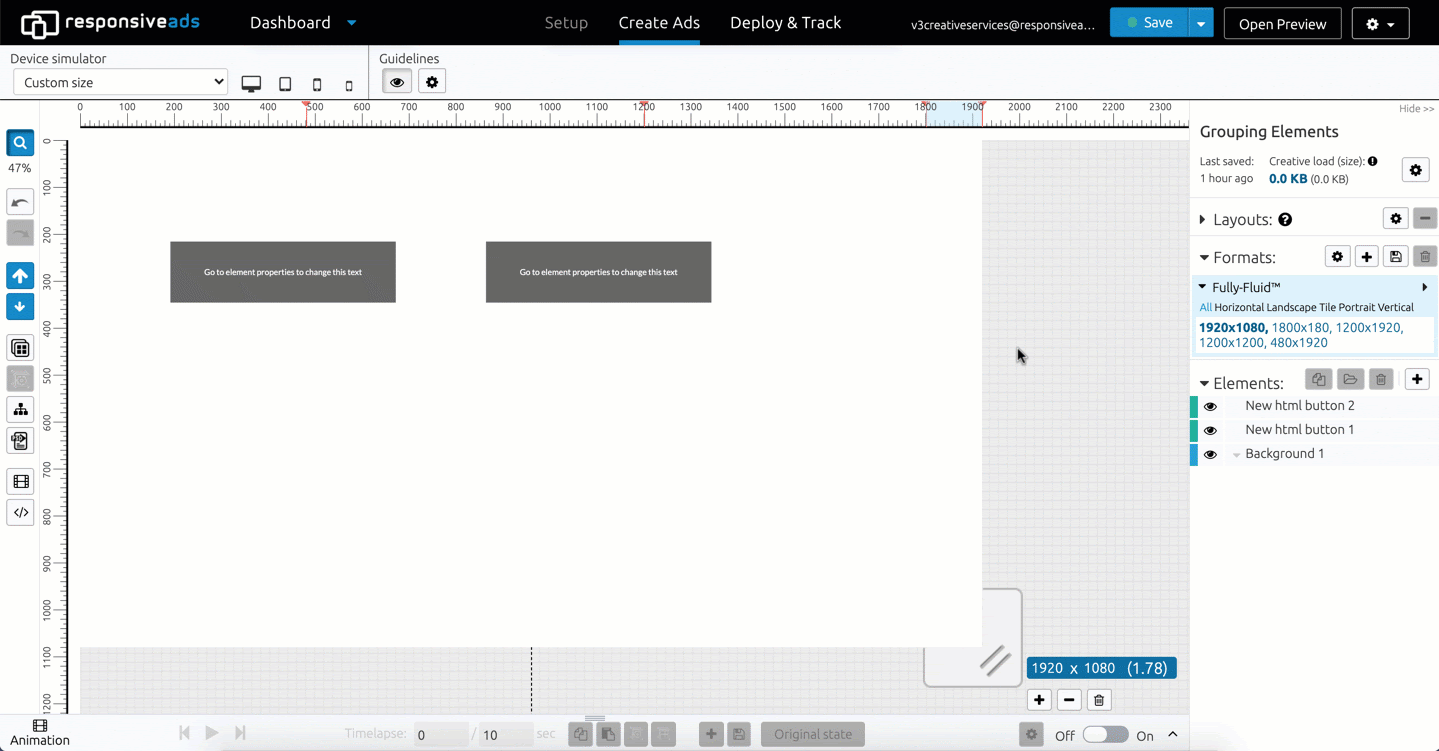Expand the Layouts section

[x=1203, y=220]
